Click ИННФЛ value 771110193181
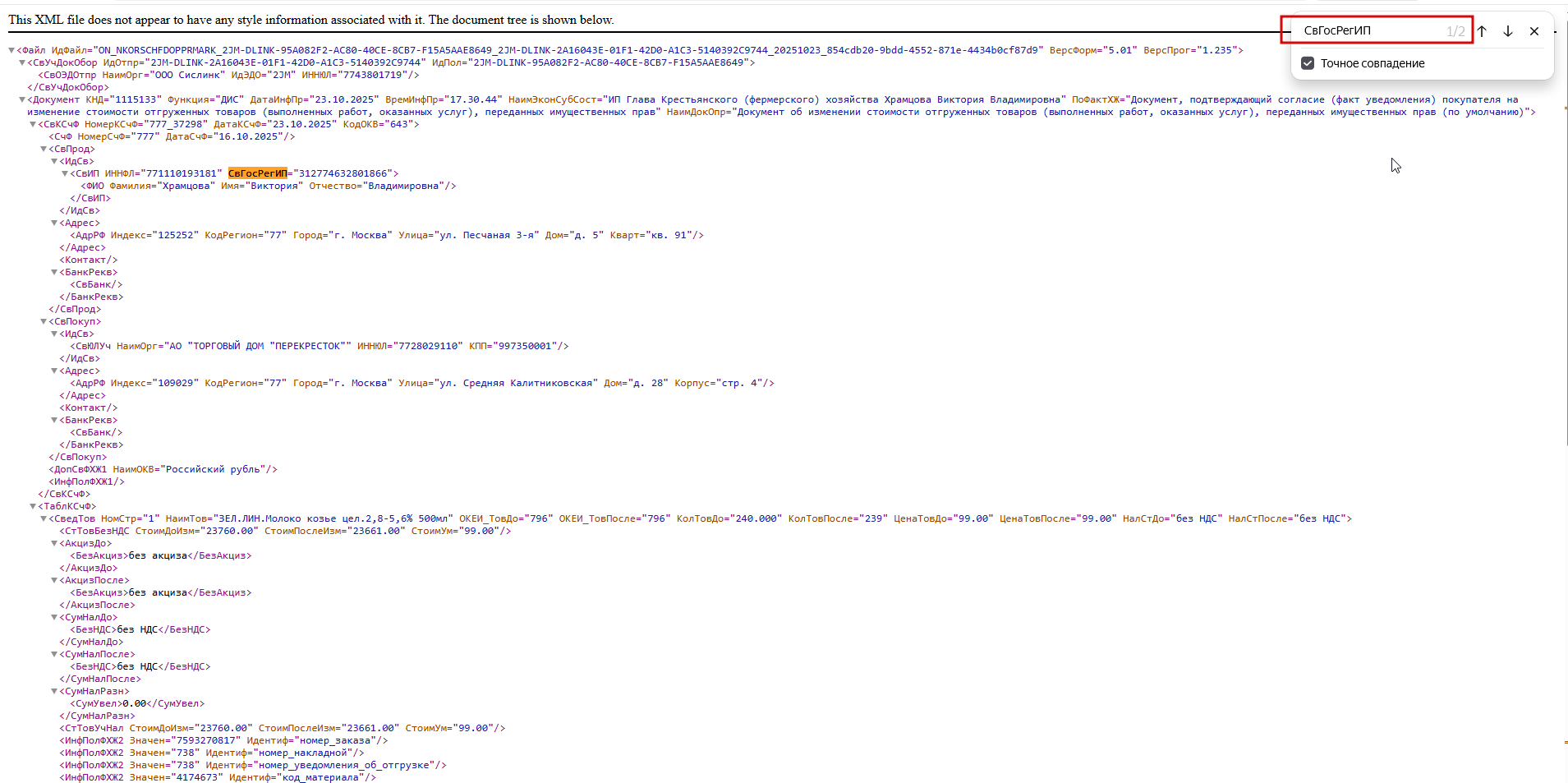The width and height of the screenshot is (1568, 783). 182,173
